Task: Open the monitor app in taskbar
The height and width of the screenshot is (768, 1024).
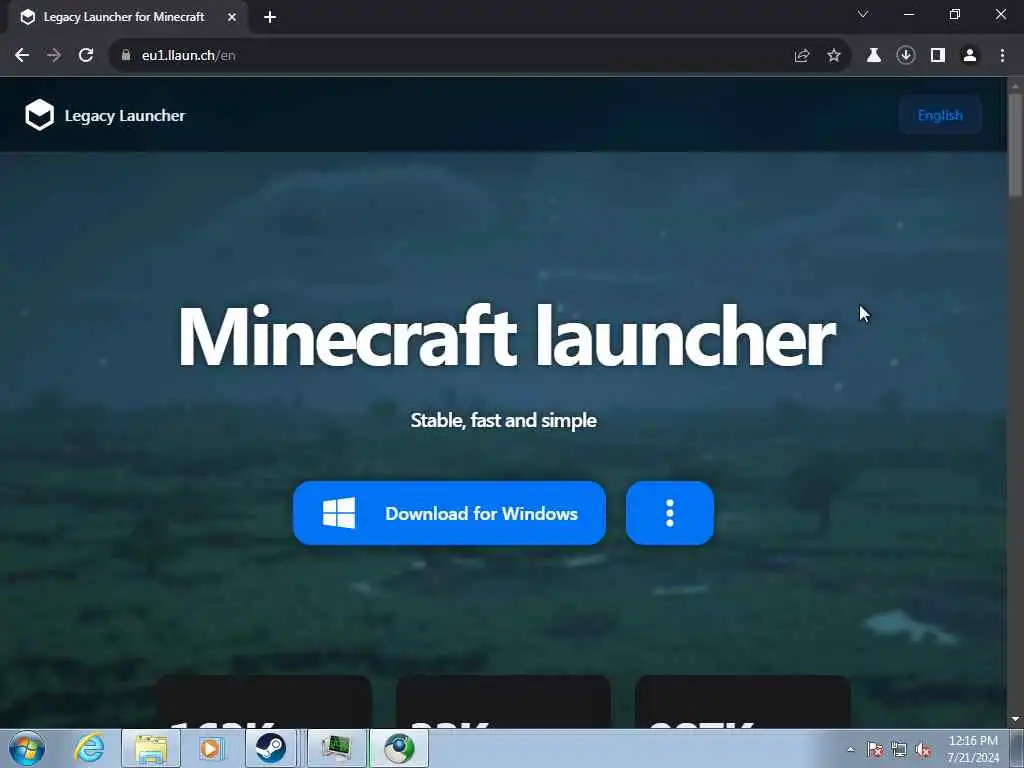Action: tap(336, 748)
